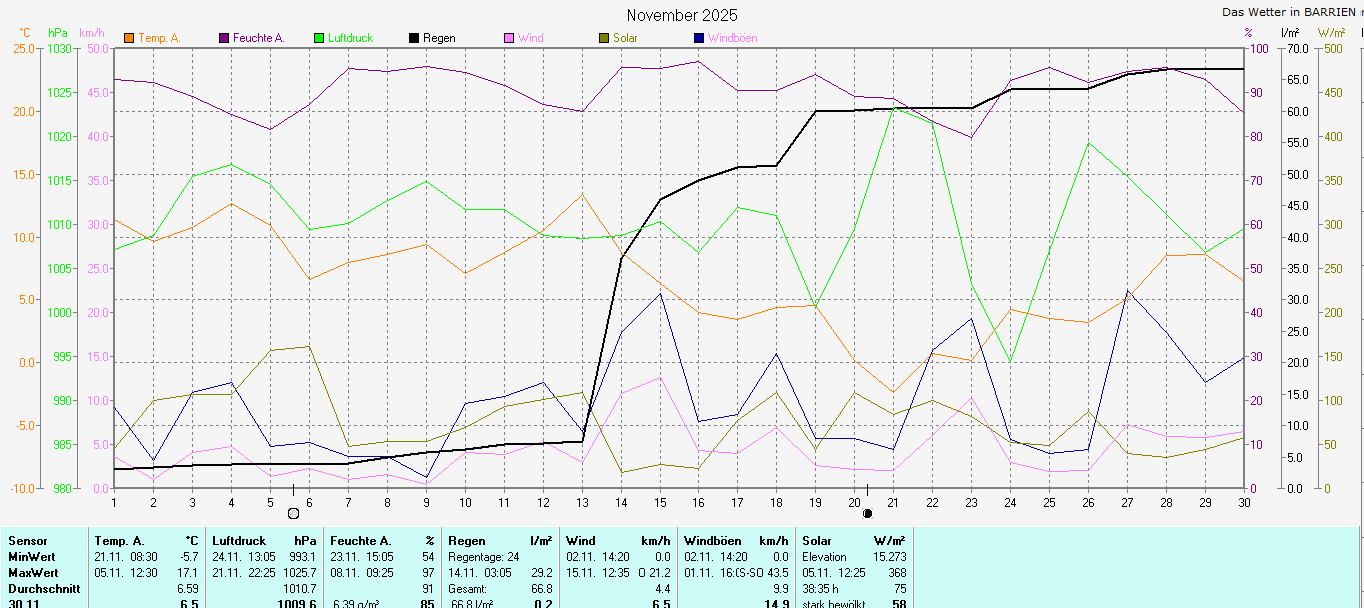Click the °C temperature axis unit label
This screenshot has width=1364, height=608.
pyautogui.click(x=25, y=33)
